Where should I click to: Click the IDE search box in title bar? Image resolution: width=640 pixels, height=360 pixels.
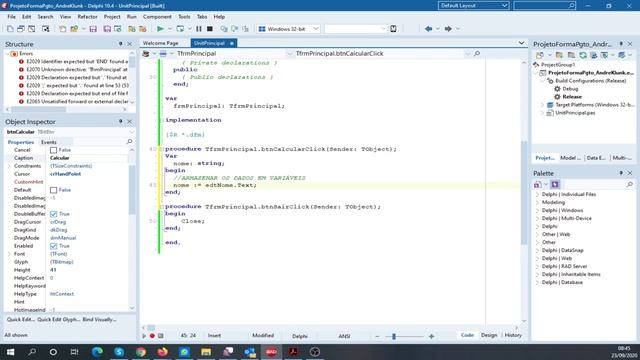point(545,6)
